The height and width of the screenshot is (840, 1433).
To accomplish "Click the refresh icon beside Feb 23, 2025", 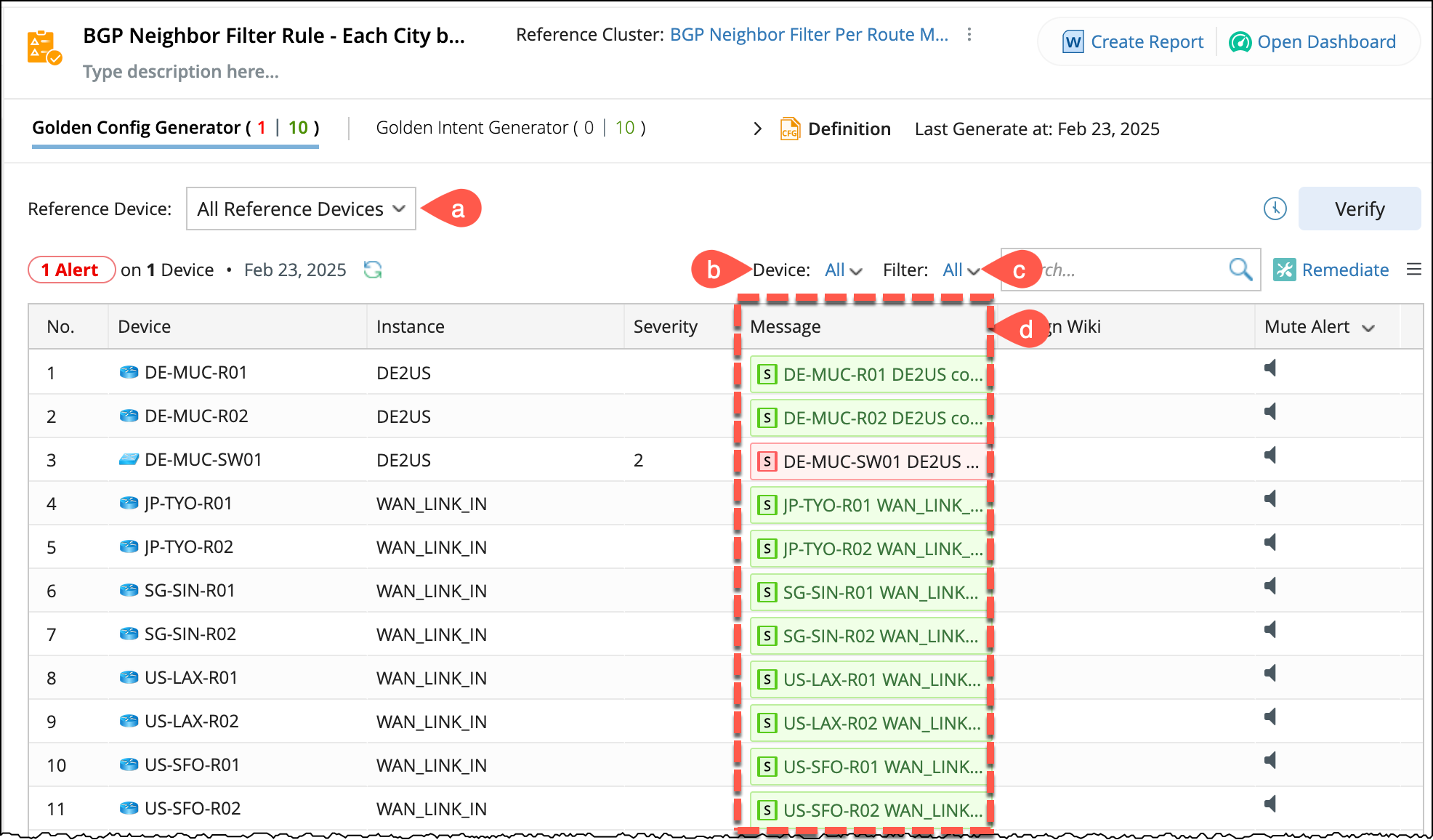I will [x=373, y=270].
